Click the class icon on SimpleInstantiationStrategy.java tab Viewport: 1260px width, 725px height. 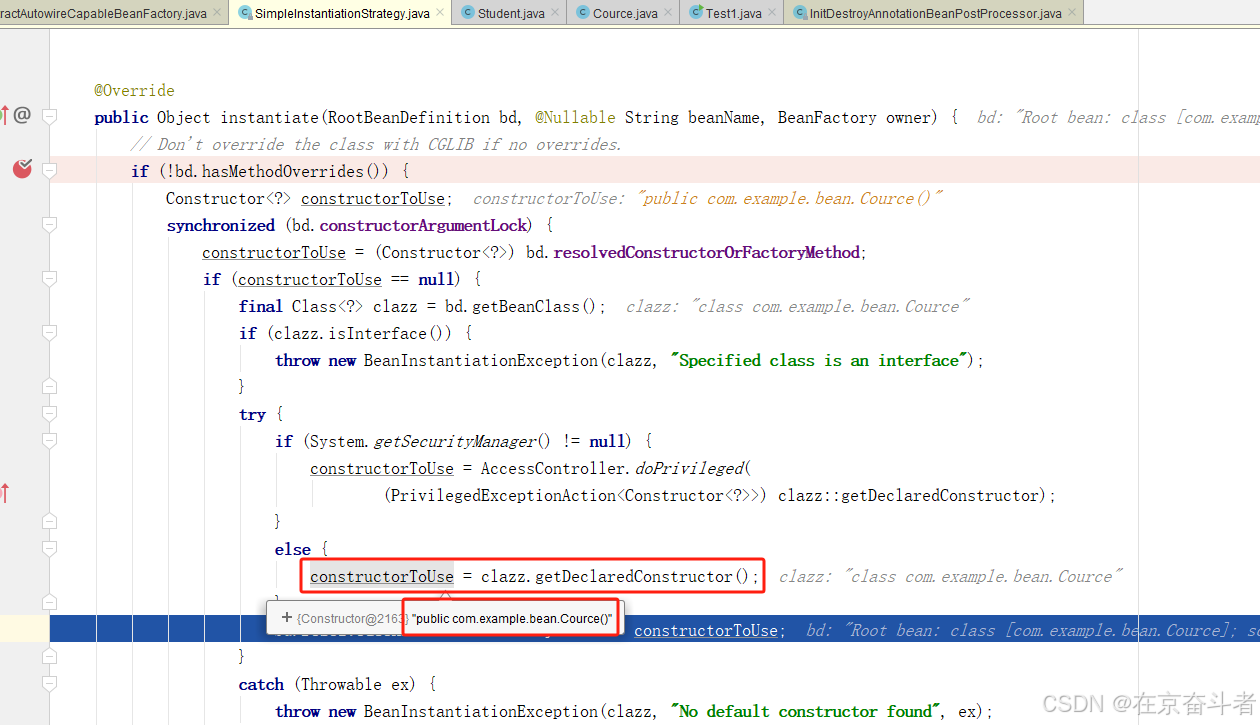tap(245, 13)
